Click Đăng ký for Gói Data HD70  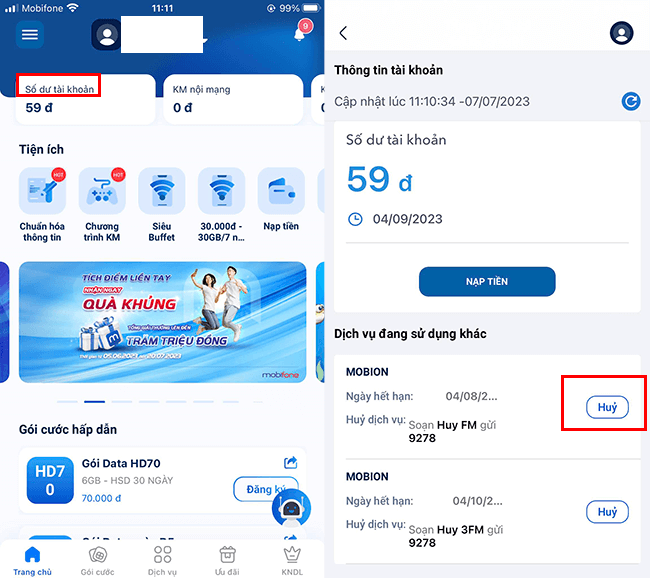click(x=265, y=489)
